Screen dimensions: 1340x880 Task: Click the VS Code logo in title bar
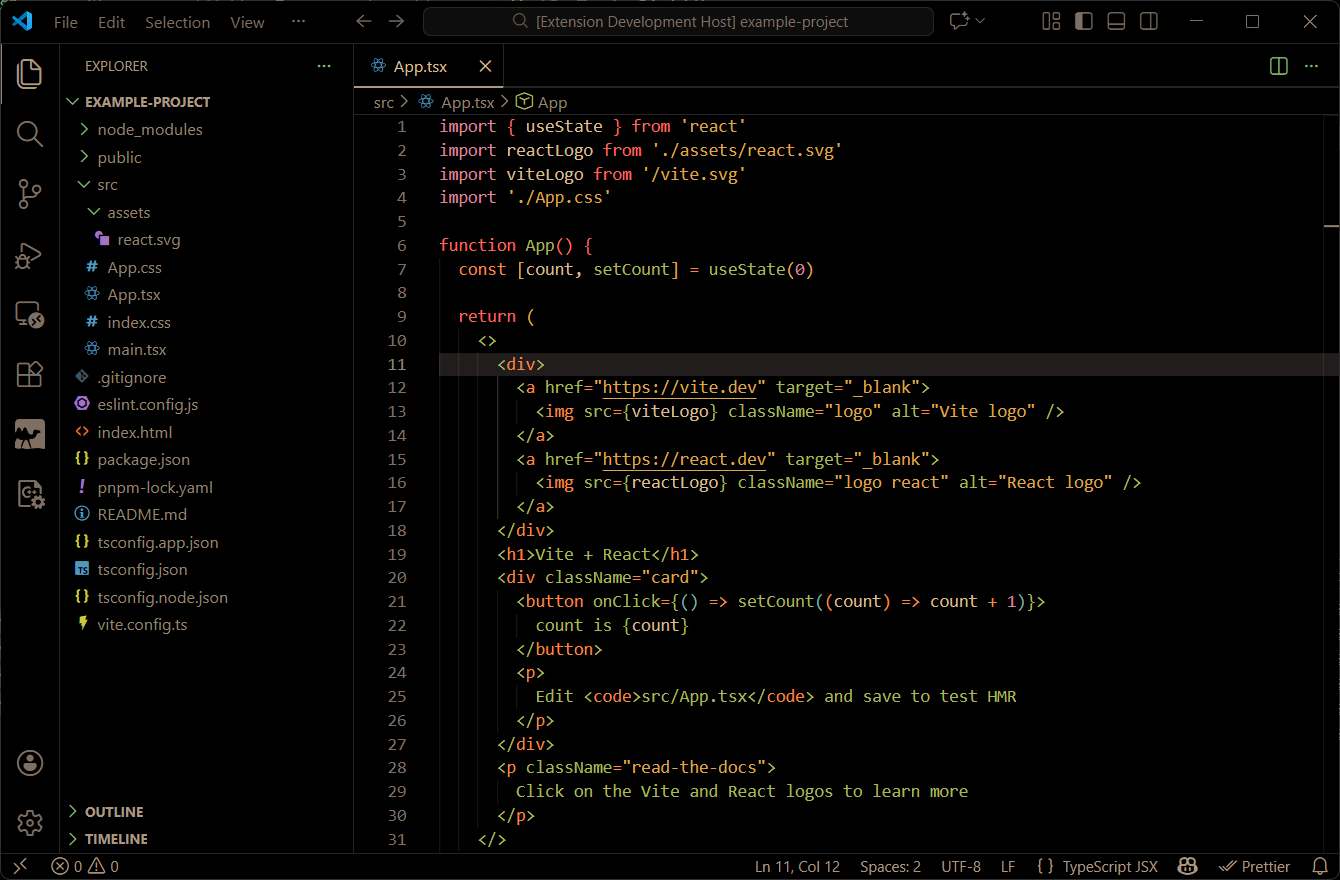22,21
